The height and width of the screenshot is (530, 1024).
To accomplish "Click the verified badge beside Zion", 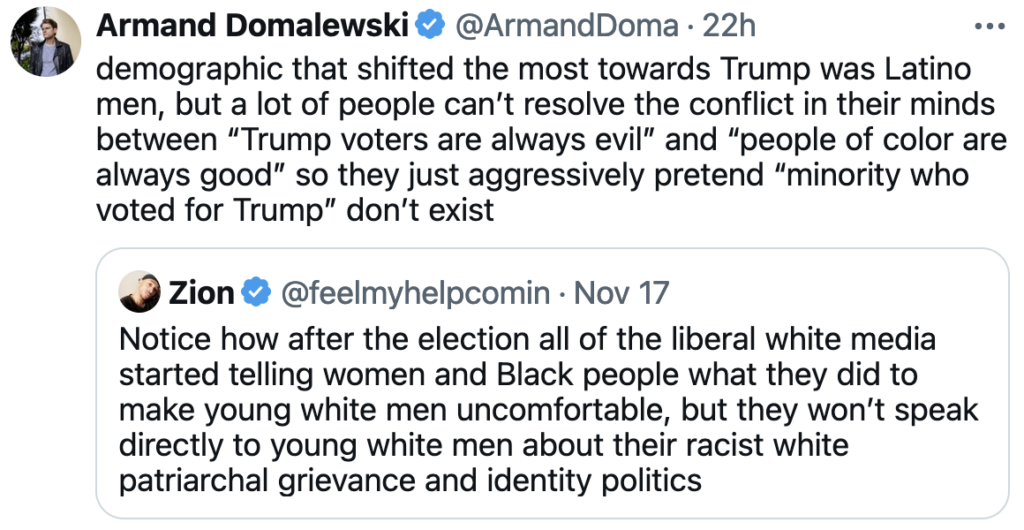I will click(x=257, y=293).
